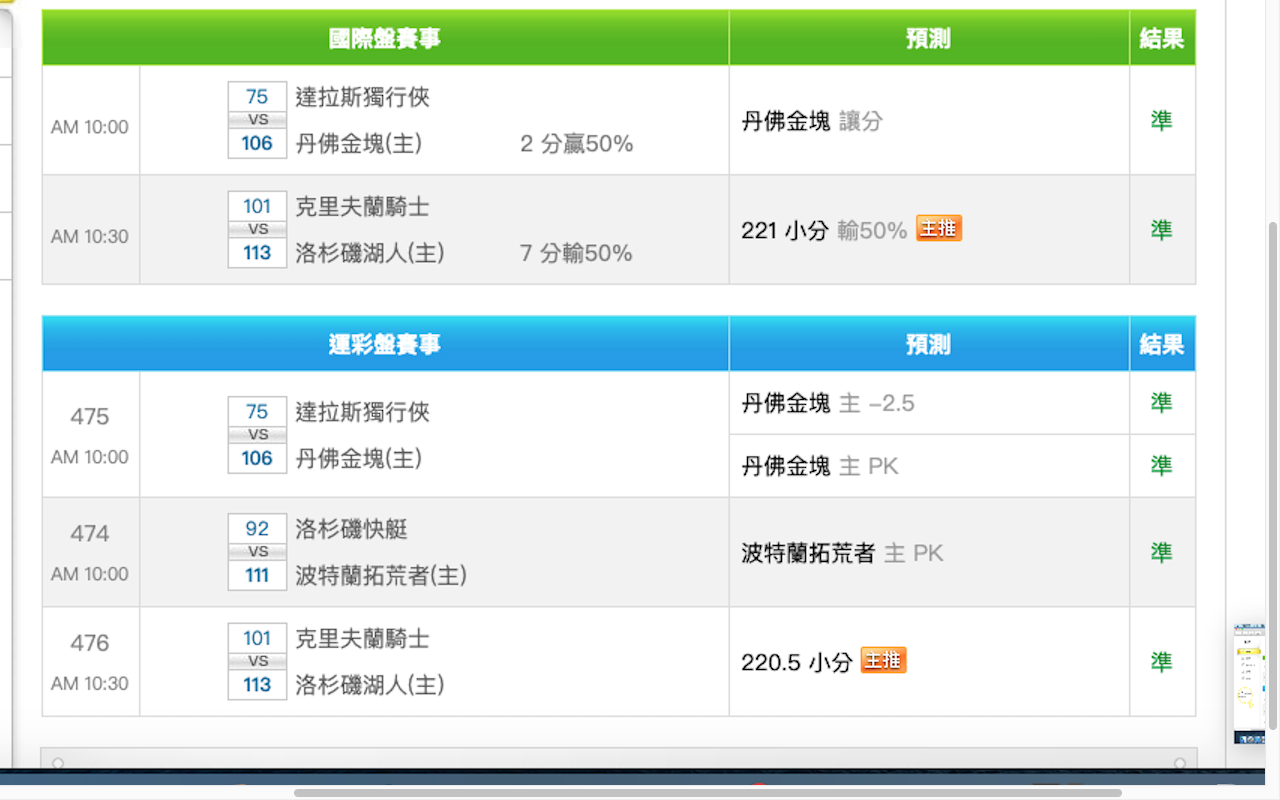
Task: Click 準 result for 波特蘭拓荒者 主 PK
Action: (1161, 553)
